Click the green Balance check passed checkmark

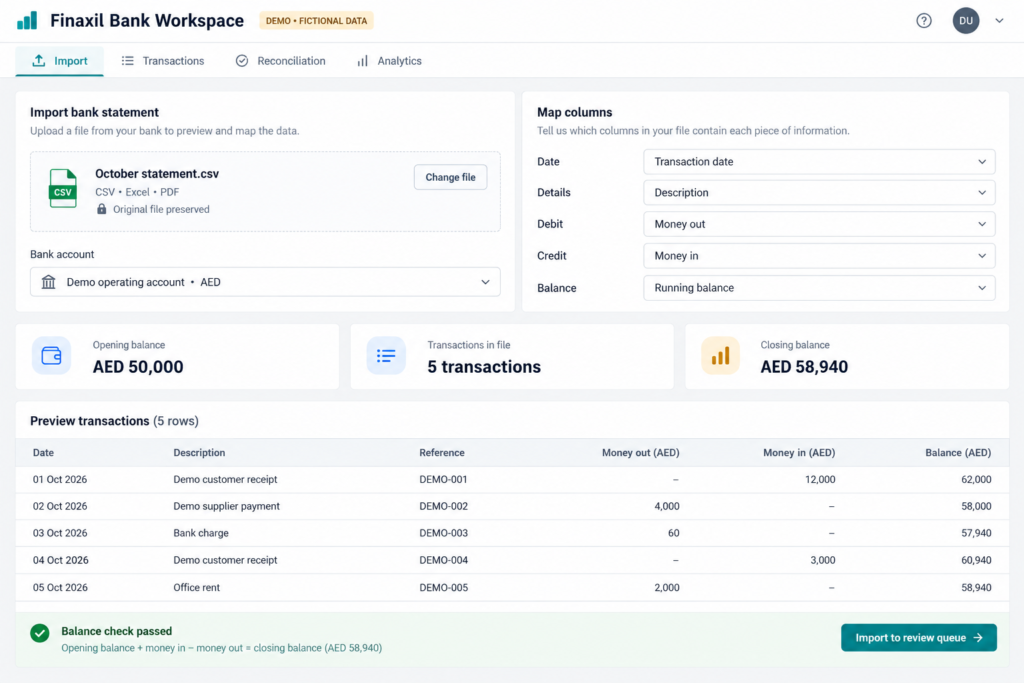(x=40, y=633)
